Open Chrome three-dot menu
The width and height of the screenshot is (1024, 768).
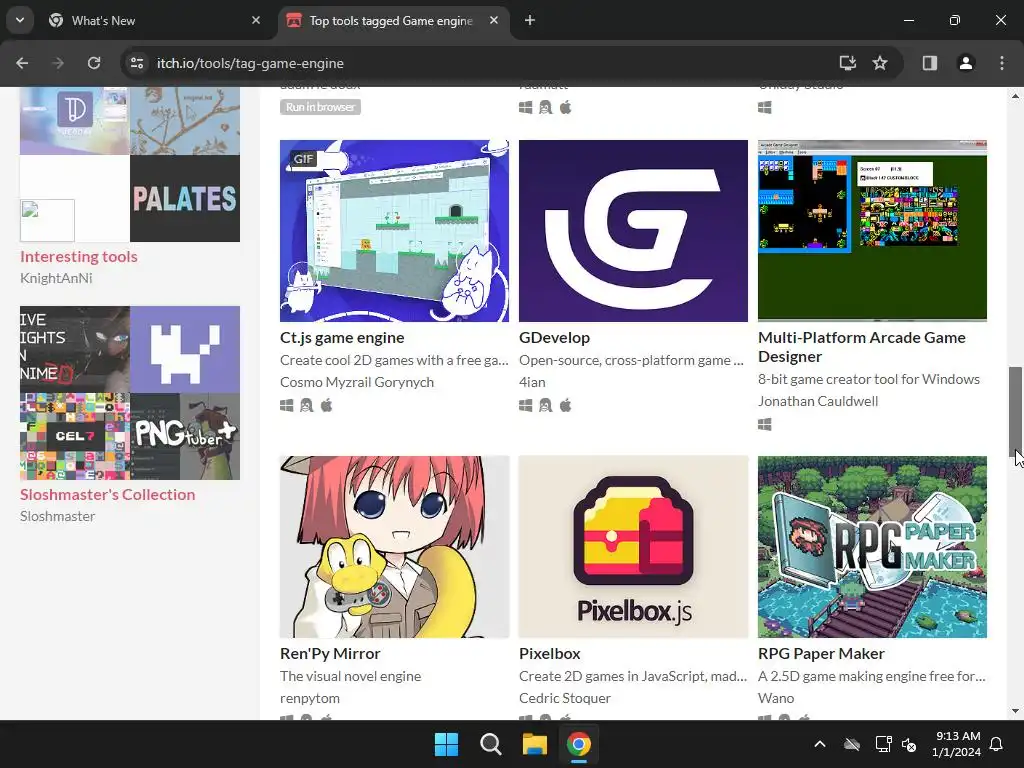[1002, 63]
